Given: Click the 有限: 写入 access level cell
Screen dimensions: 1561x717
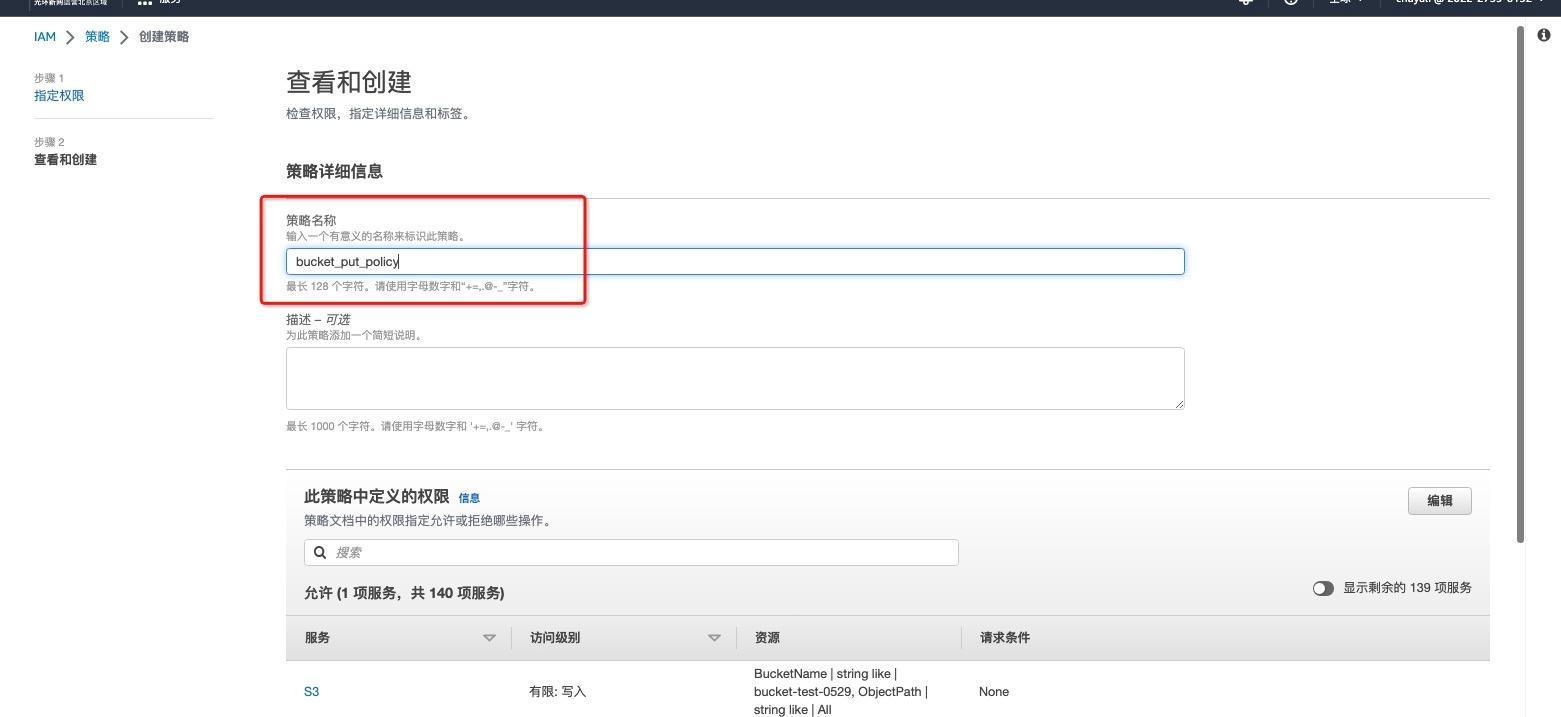Looking at the screenshot, I should coord(558,692).
